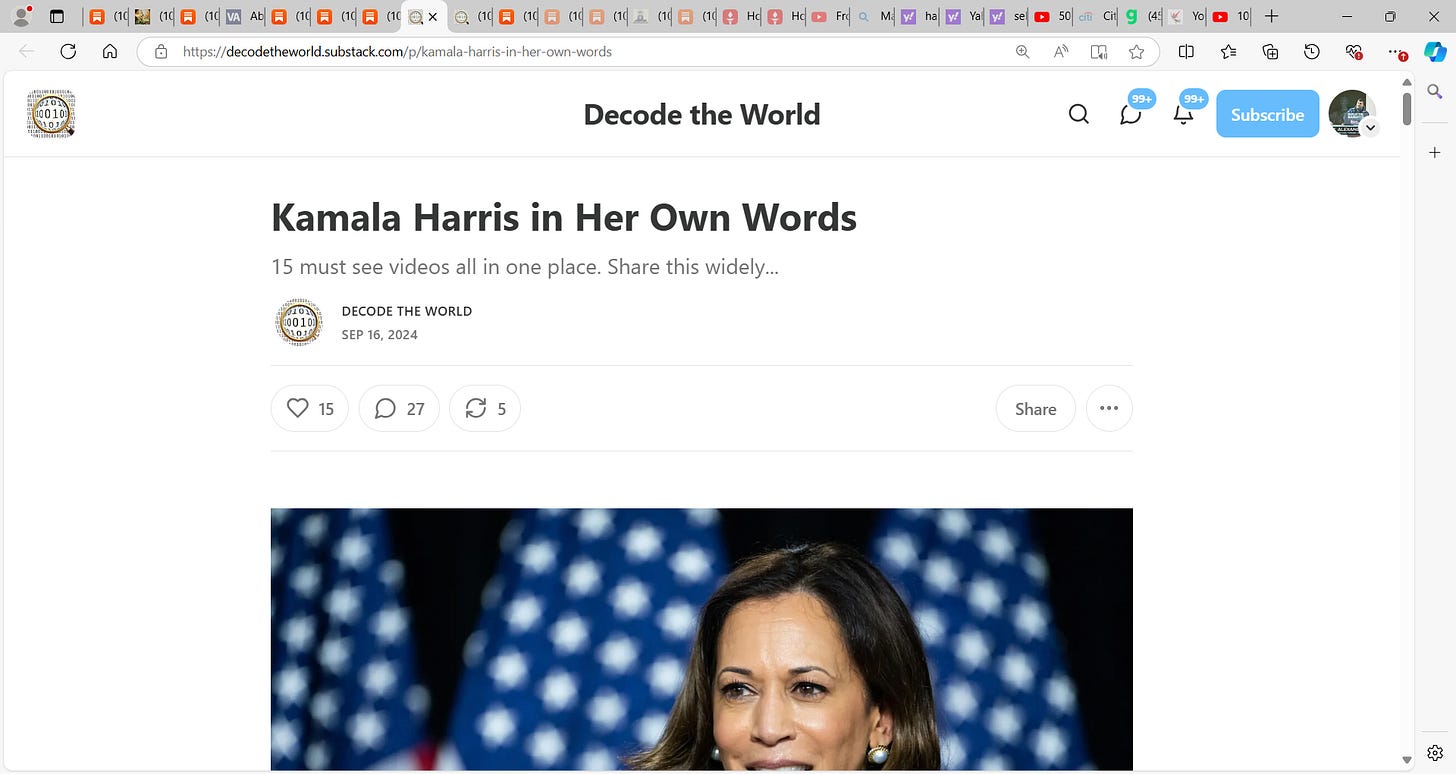Viewport: 1456px width, 774px height.
Task: Click the author avatar beside the byline
Action: tap(298, 322)
